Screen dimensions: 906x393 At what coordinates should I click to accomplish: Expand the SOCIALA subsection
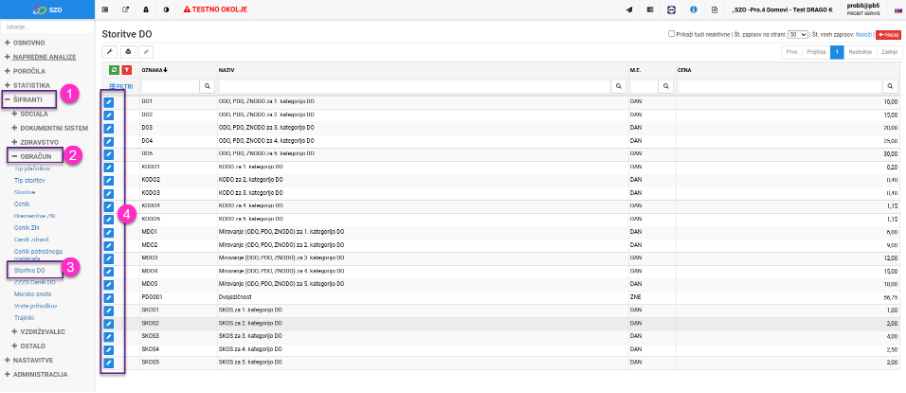coord(30,114)
